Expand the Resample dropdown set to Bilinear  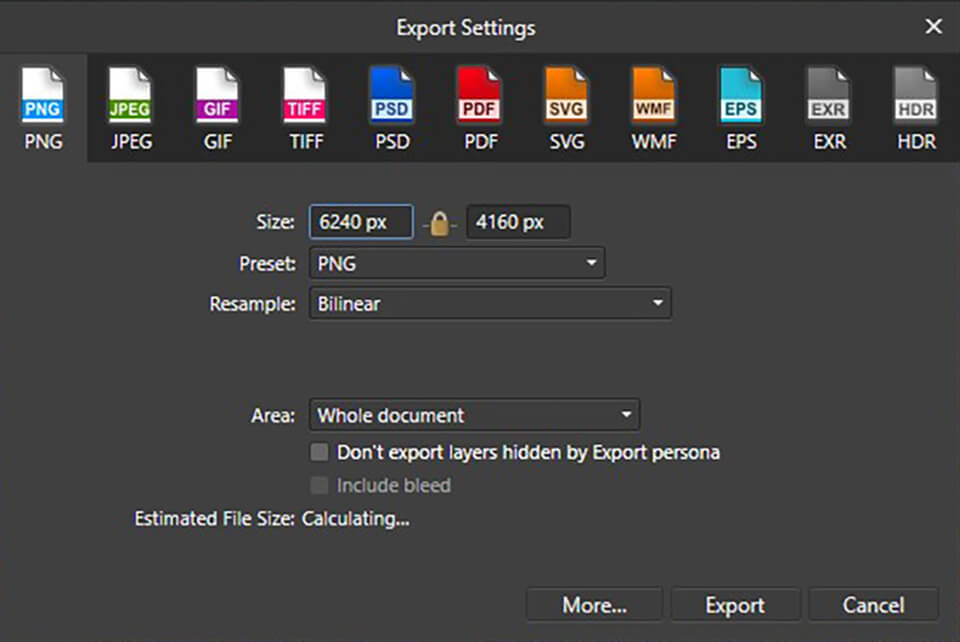[490, 303]
